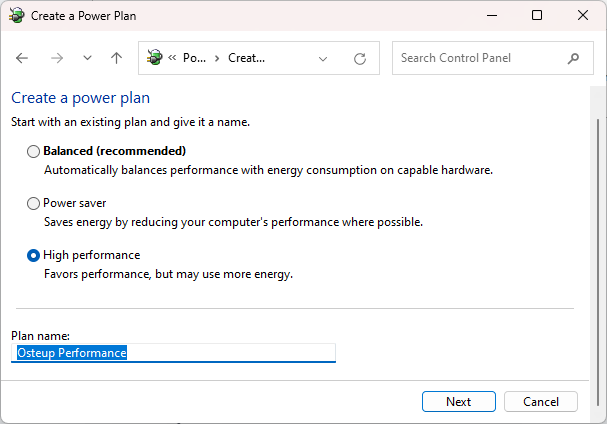This screenshot has width=607, height=424.
Task: Click the "Creat..." breadcrumb item
Action: pyautogui.click(x=246, y=58)
